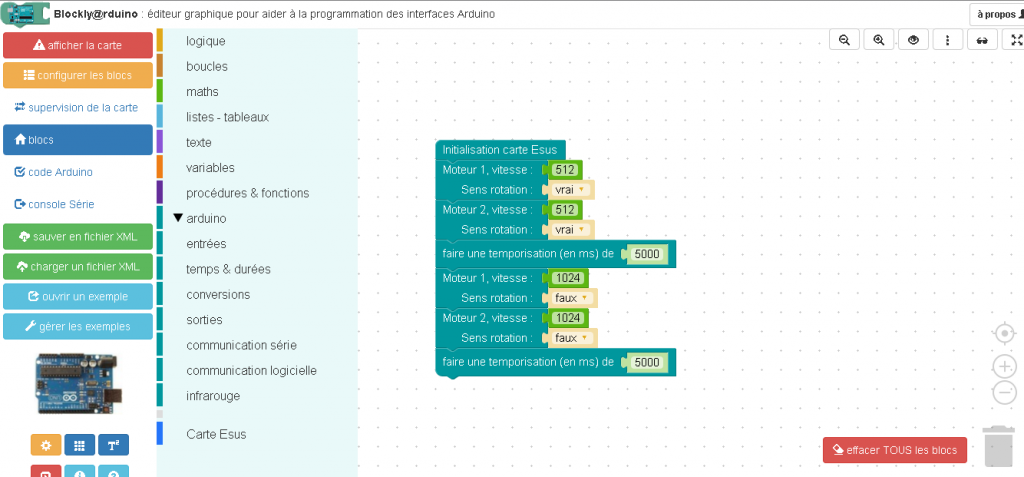
Task: Click the zoom in magnifier toolbar icon
Action: point(878,40)
